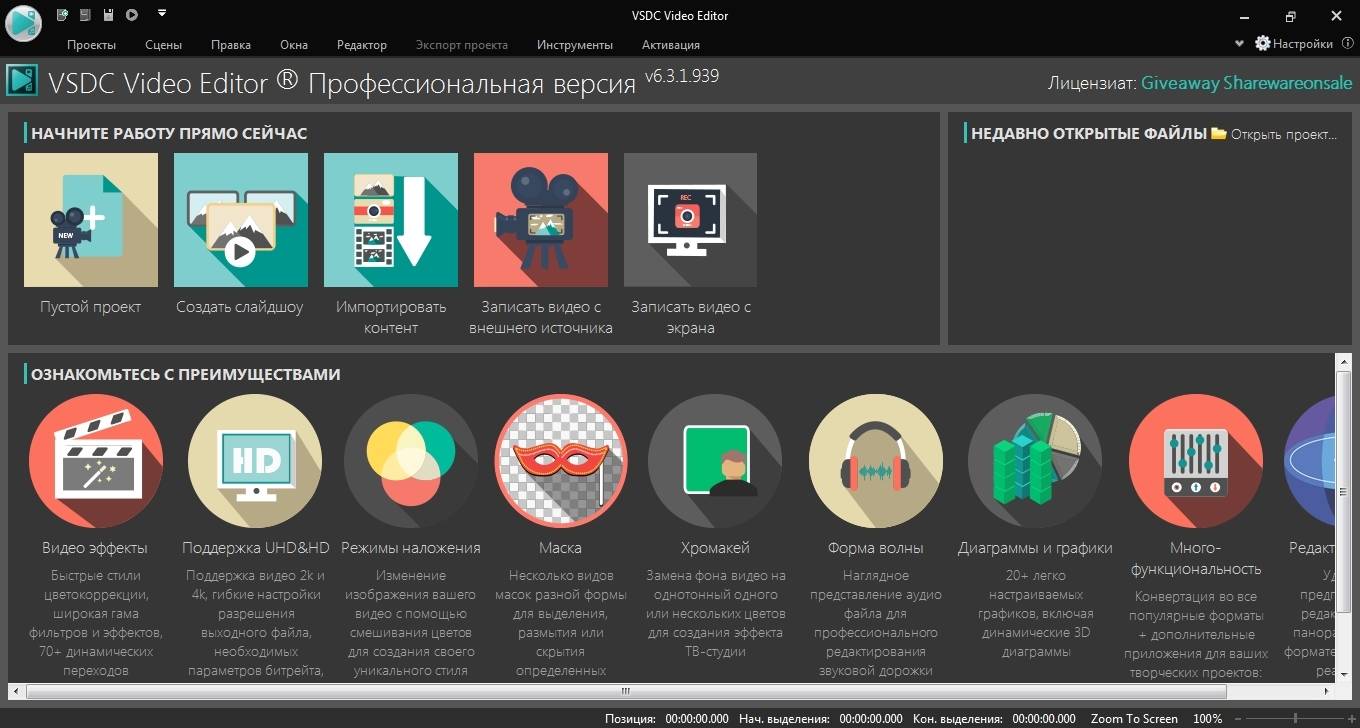Image resolution: width=1360 pixels, height=728 pixels.
Task: Click the Пустой проект label
Action: [x=91, y=307]
